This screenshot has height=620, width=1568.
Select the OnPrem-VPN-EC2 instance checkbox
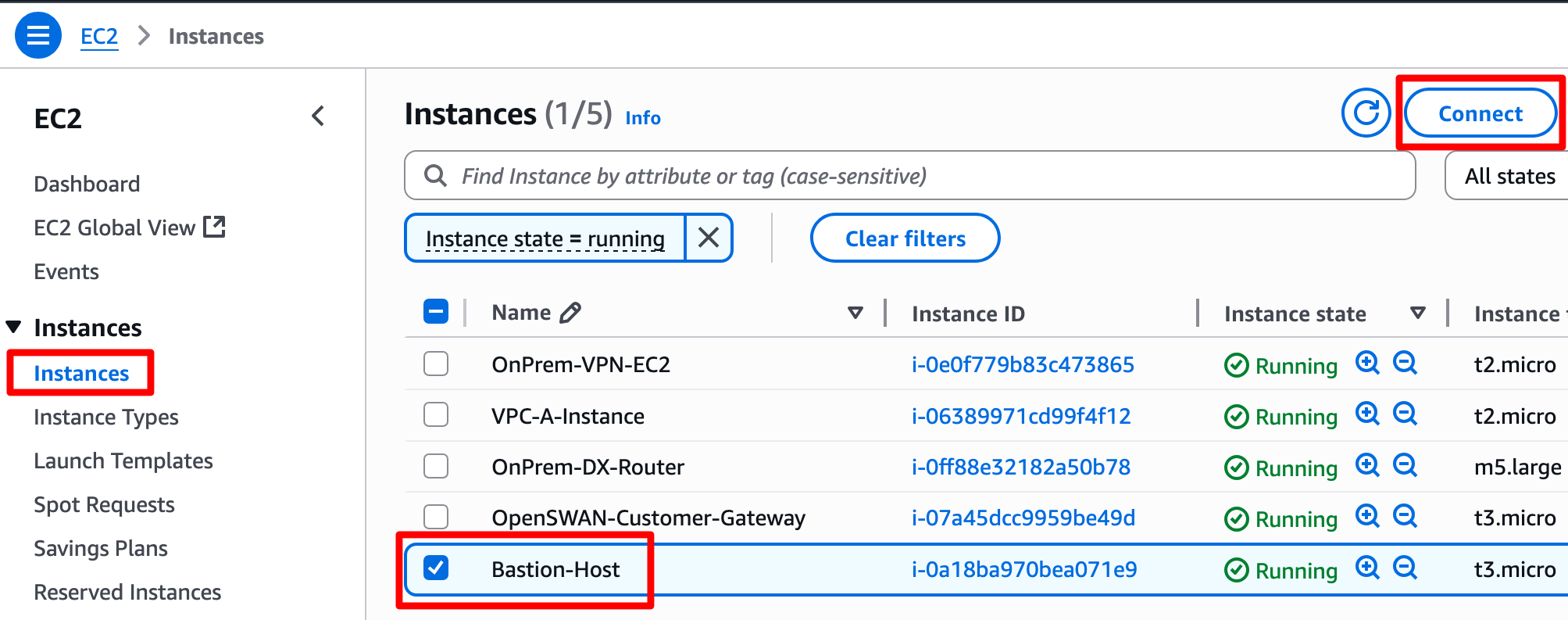[x=436, y=364]
